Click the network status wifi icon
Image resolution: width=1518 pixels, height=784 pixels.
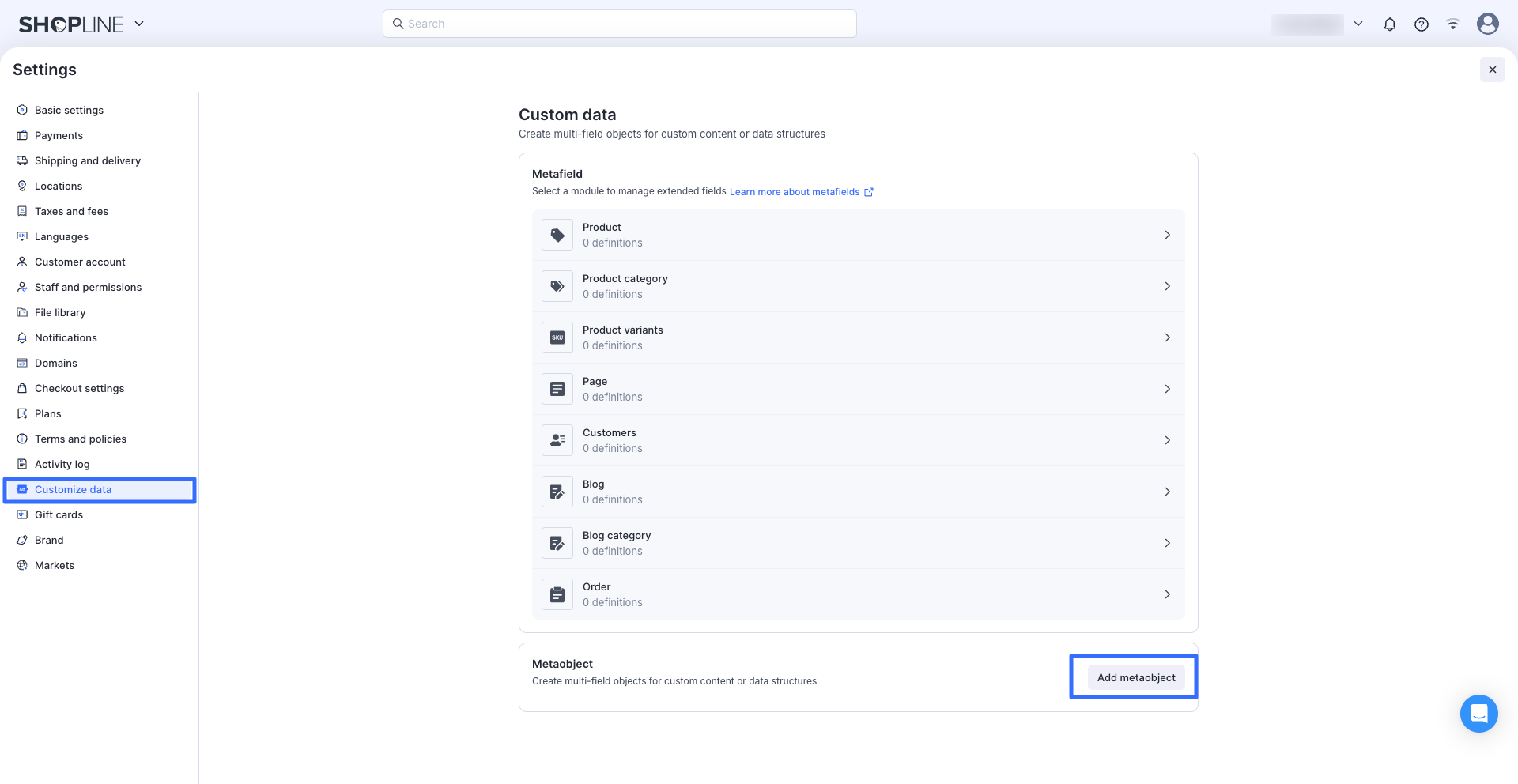coord(1452,24)
